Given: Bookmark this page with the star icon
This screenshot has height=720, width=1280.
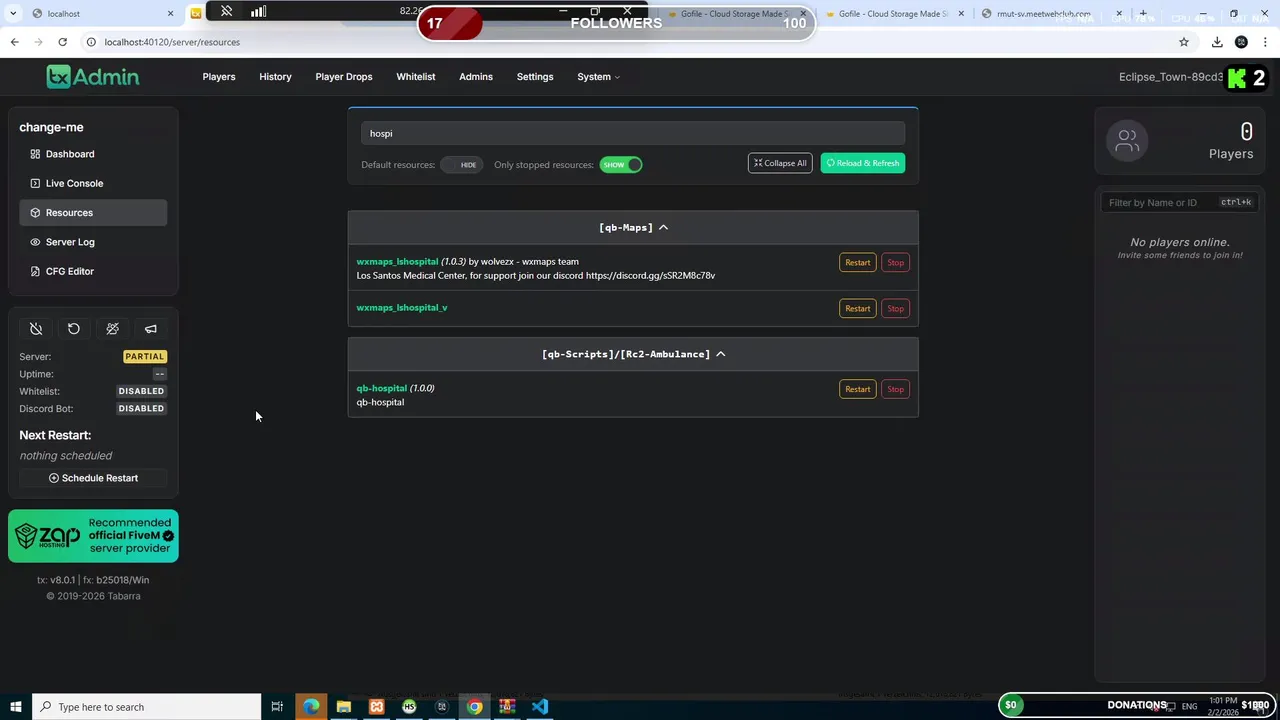Looking at the screenshot, I should [x=1184, y=42].
